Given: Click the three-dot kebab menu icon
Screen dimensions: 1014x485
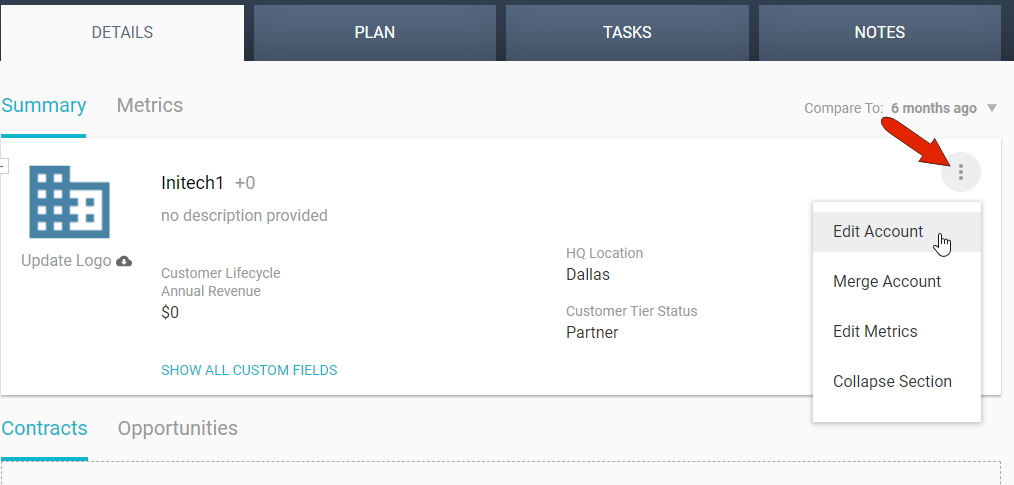Looking at the screenshot, I should coord(960,172).
